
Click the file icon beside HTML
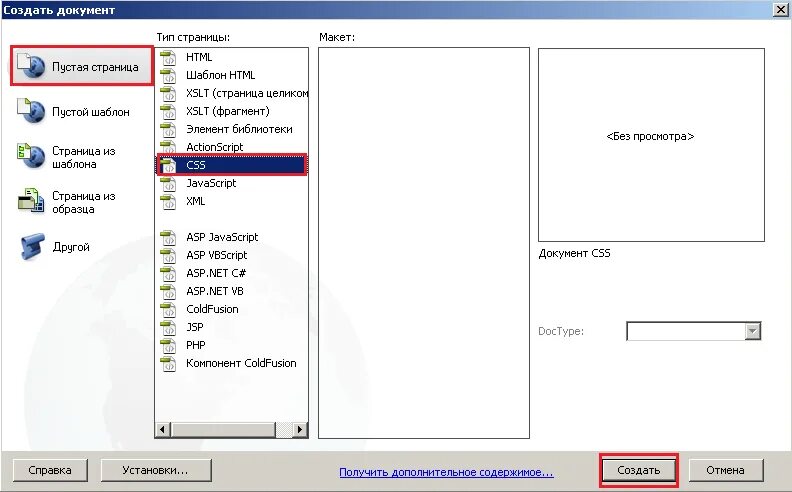[168, 57]
